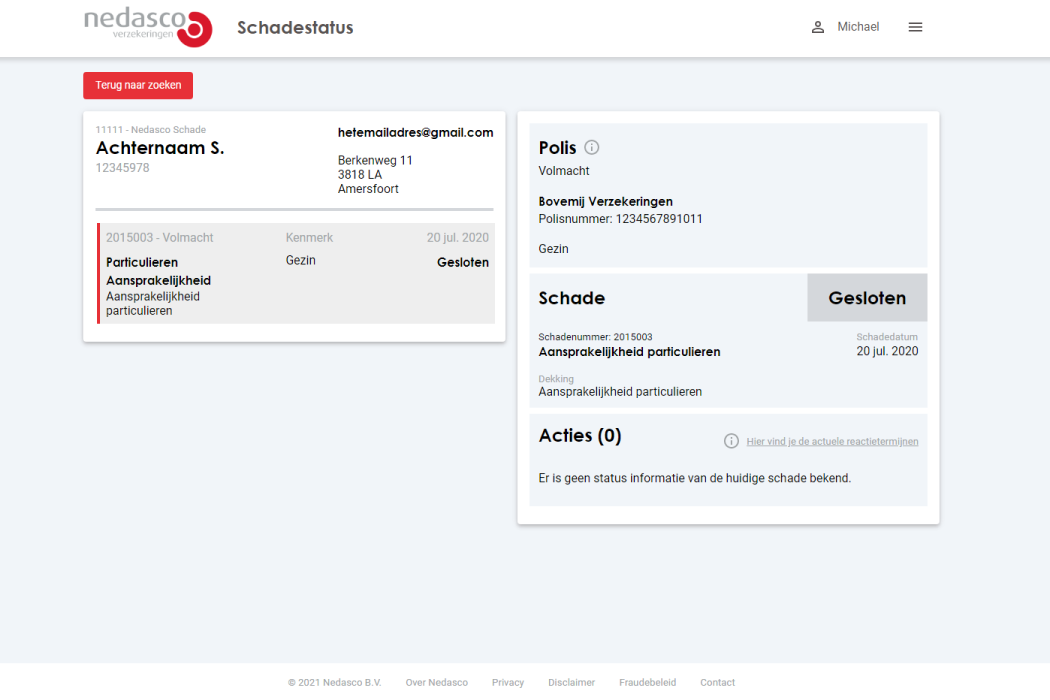Open the Over Nedasco footer link
Image resolution: width=1050 pixels, height=700 pixels.
tap(437, 683)
